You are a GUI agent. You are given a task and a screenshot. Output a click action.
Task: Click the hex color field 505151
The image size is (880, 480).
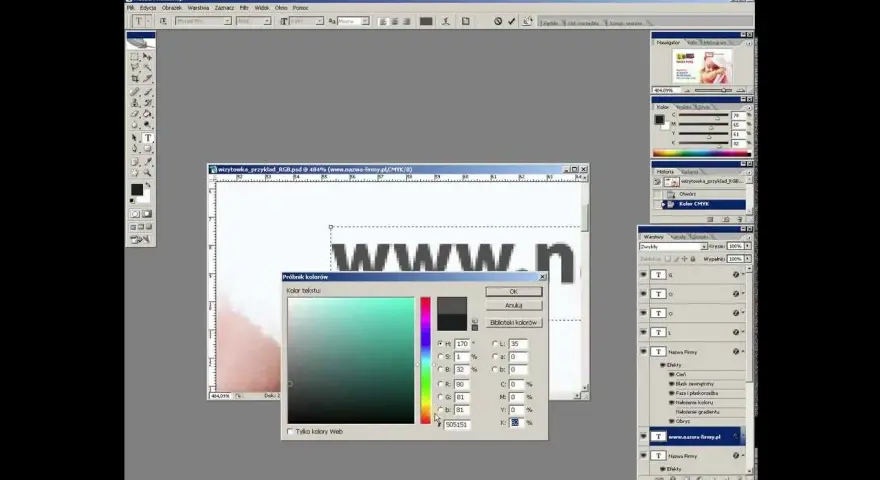click(457, 425)
